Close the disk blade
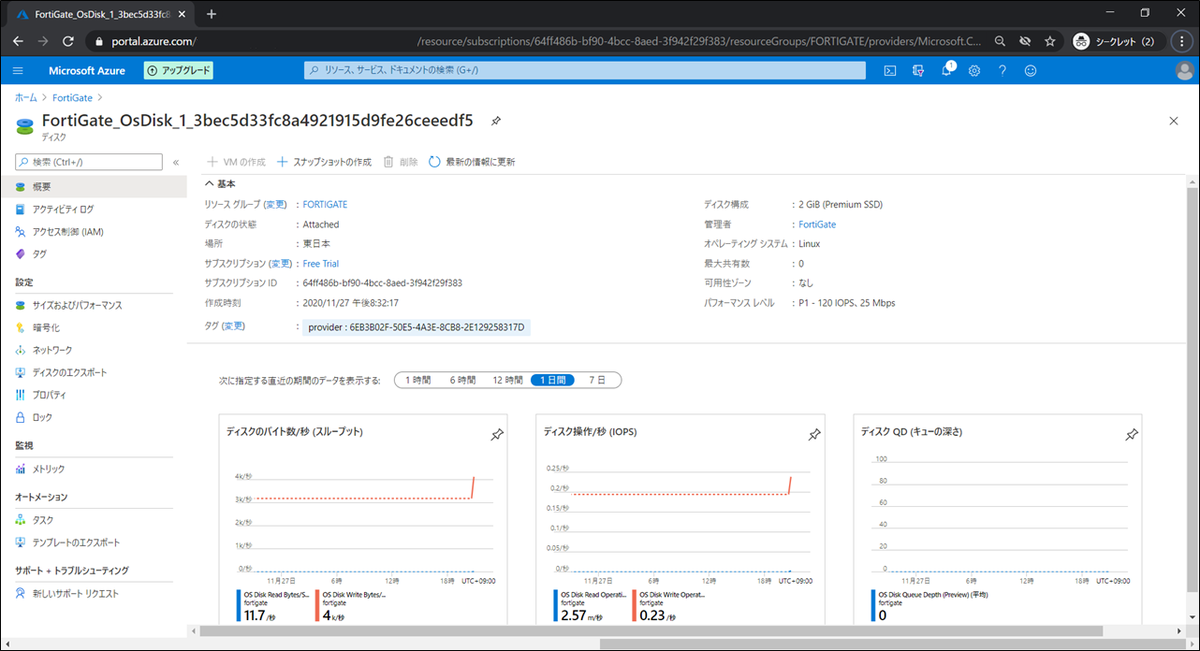The image size is (1200, 651). tap(1174, 121)
